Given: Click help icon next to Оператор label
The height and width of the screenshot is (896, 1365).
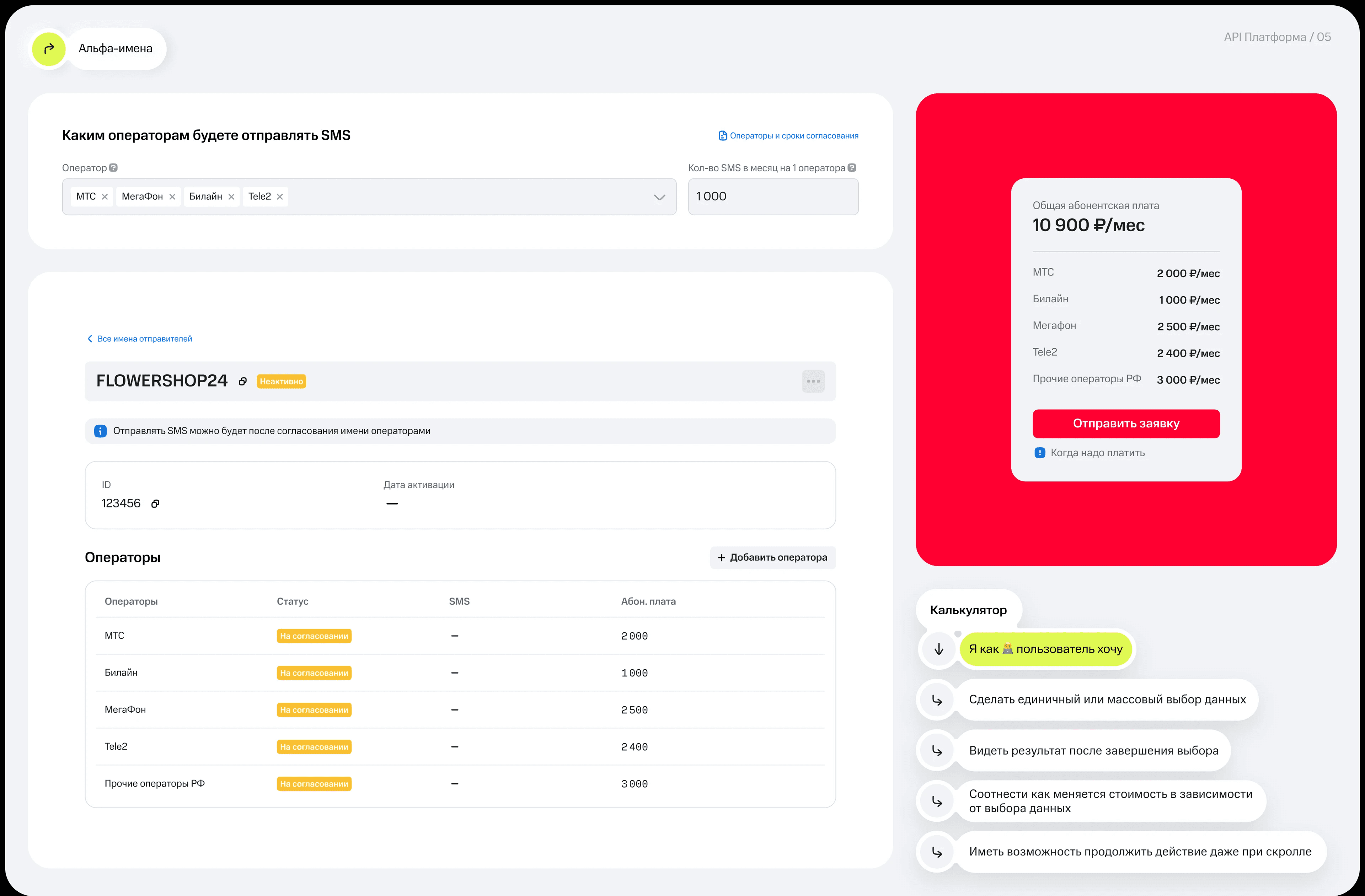Looking at the screenshot, I should pyautogui.click(x=113, y=168).
